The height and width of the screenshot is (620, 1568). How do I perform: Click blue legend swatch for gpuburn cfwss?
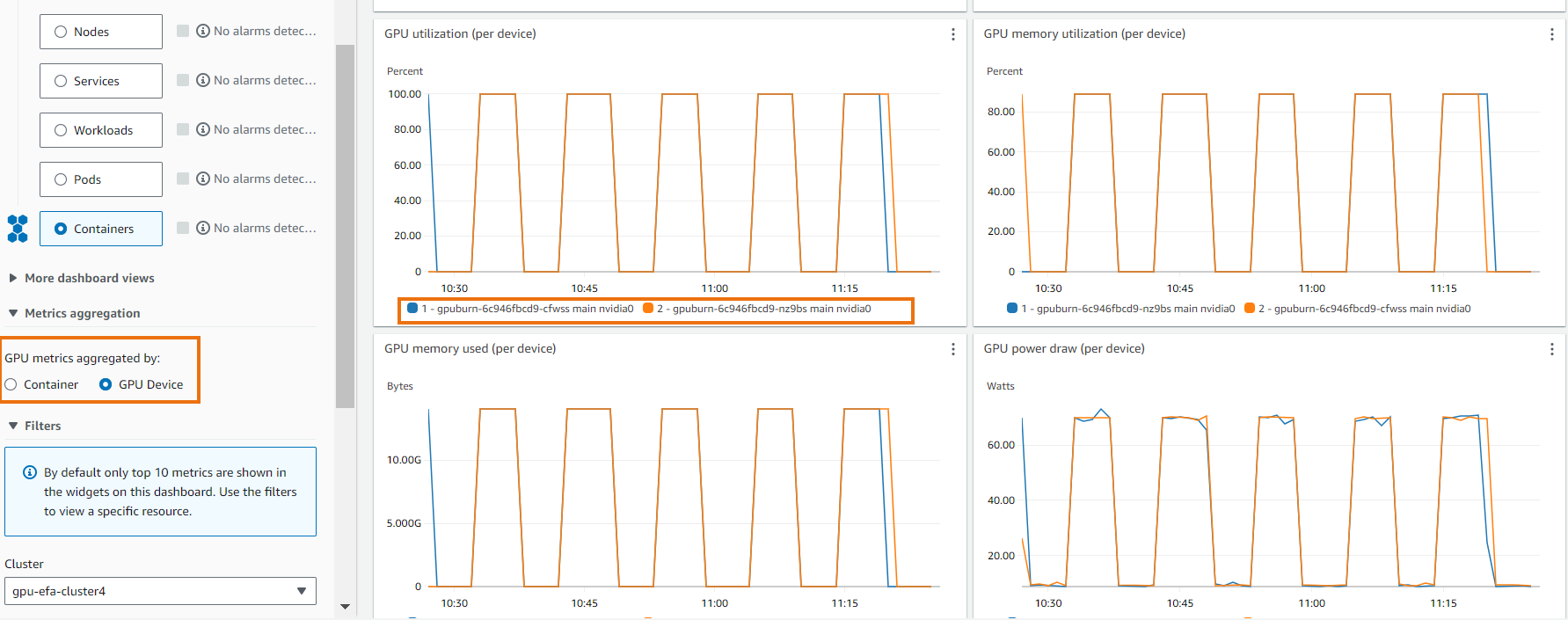(x=412, y=308)
